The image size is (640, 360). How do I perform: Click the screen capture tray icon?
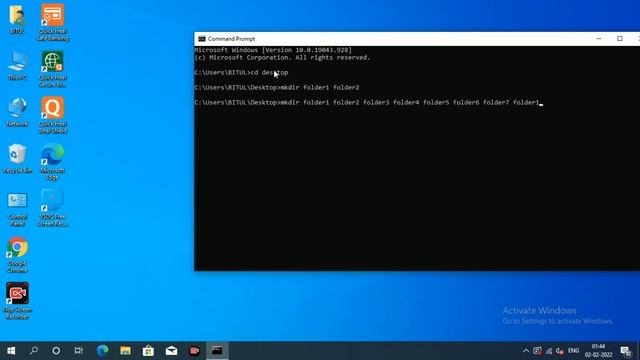(x=537, y=351)
